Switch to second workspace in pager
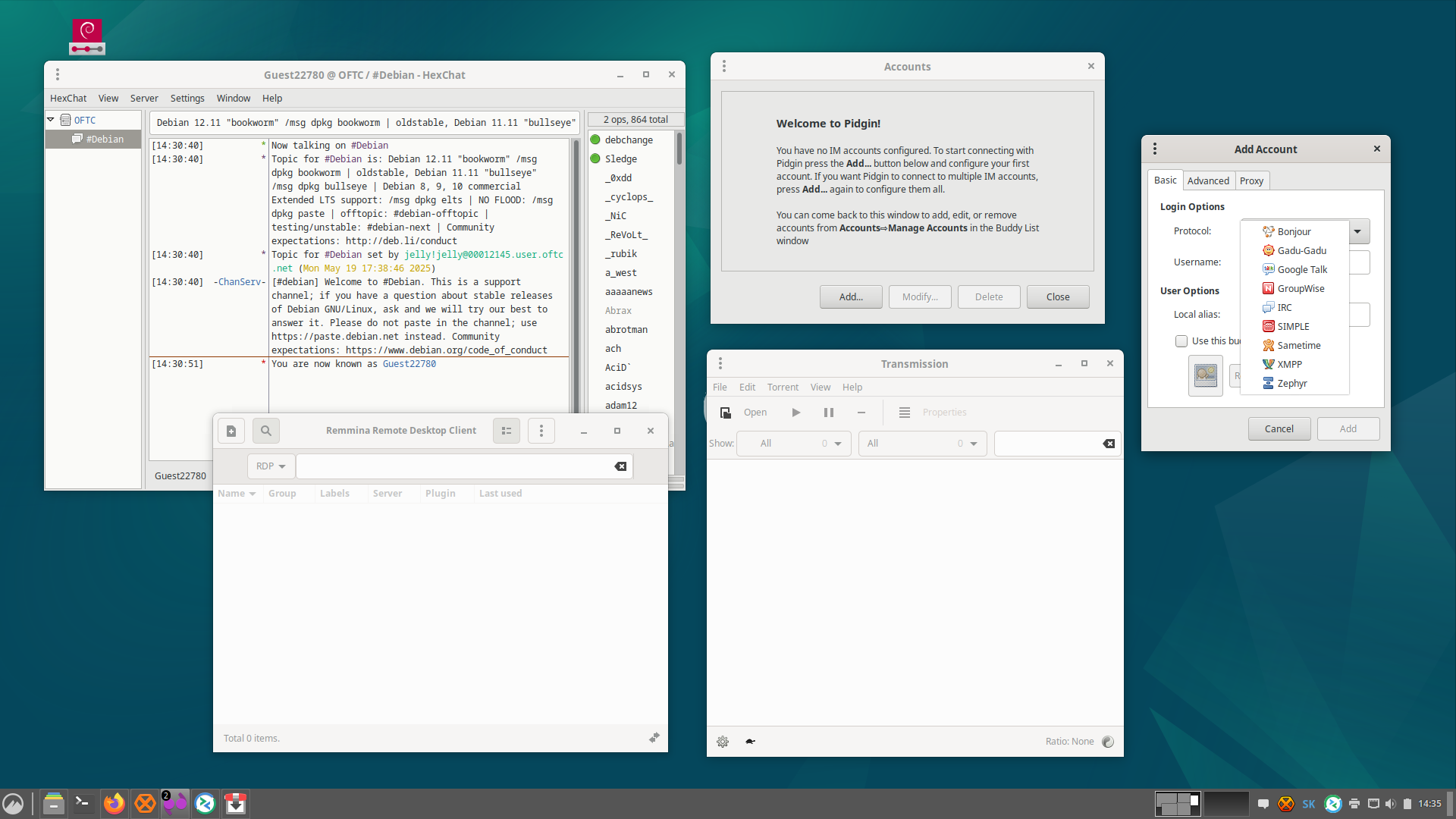This screenshot has width=1456, height=819. coord(1226,803)
